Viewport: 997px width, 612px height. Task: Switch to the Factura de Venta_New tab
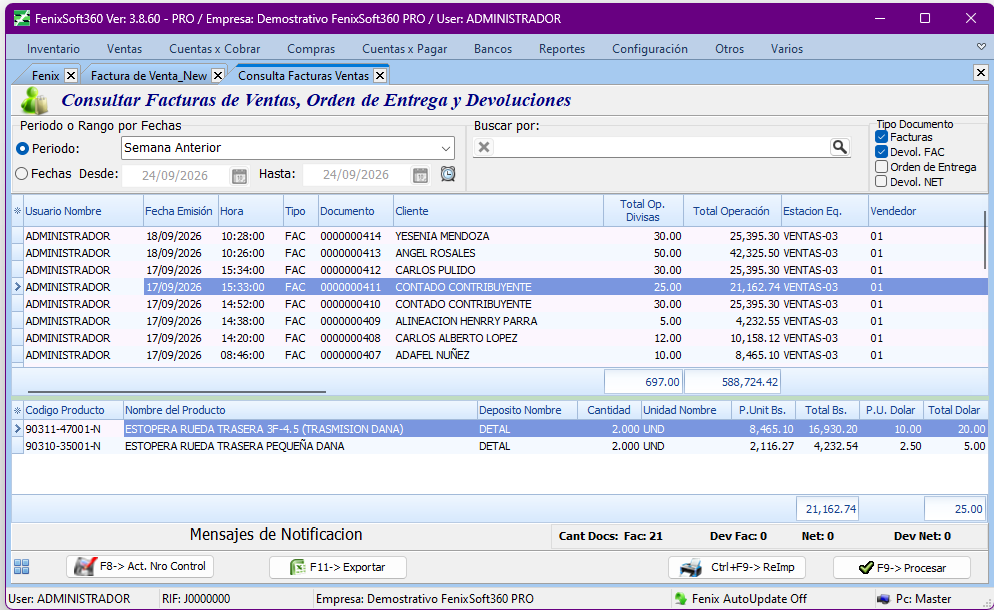coord(149,76)
